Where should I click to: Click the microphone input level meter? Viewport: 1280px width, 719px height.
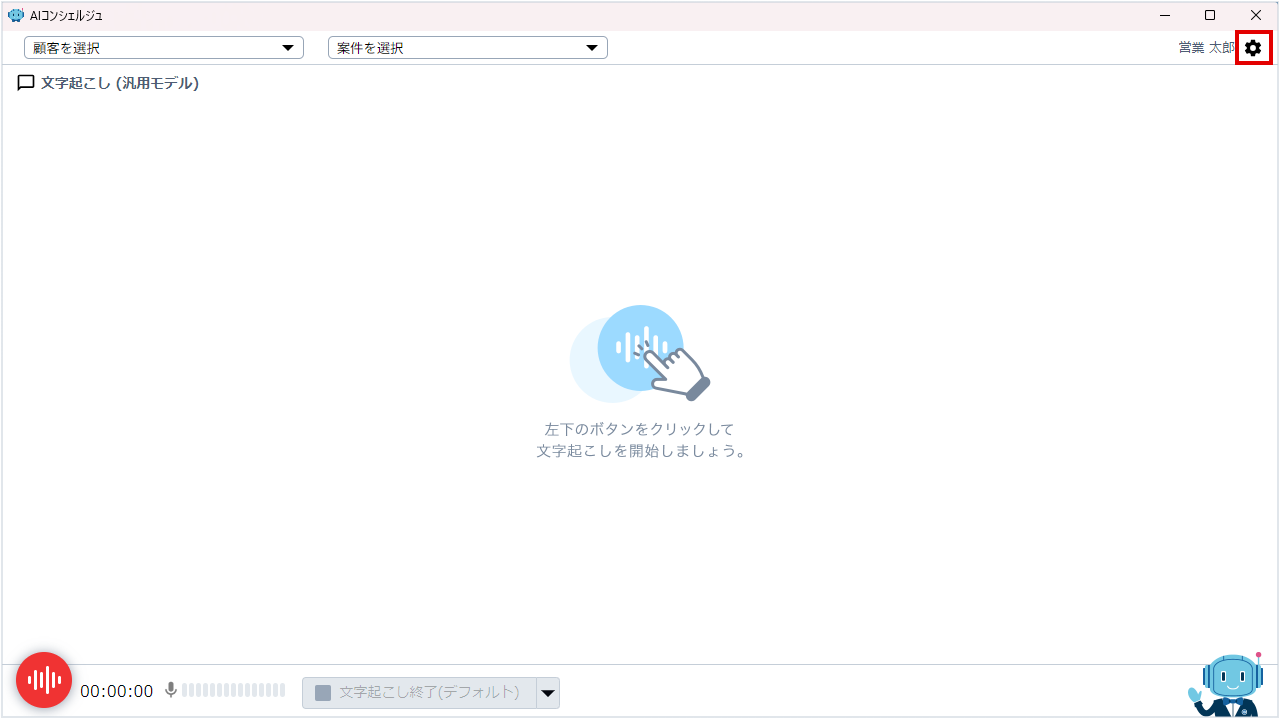[233, 690]
